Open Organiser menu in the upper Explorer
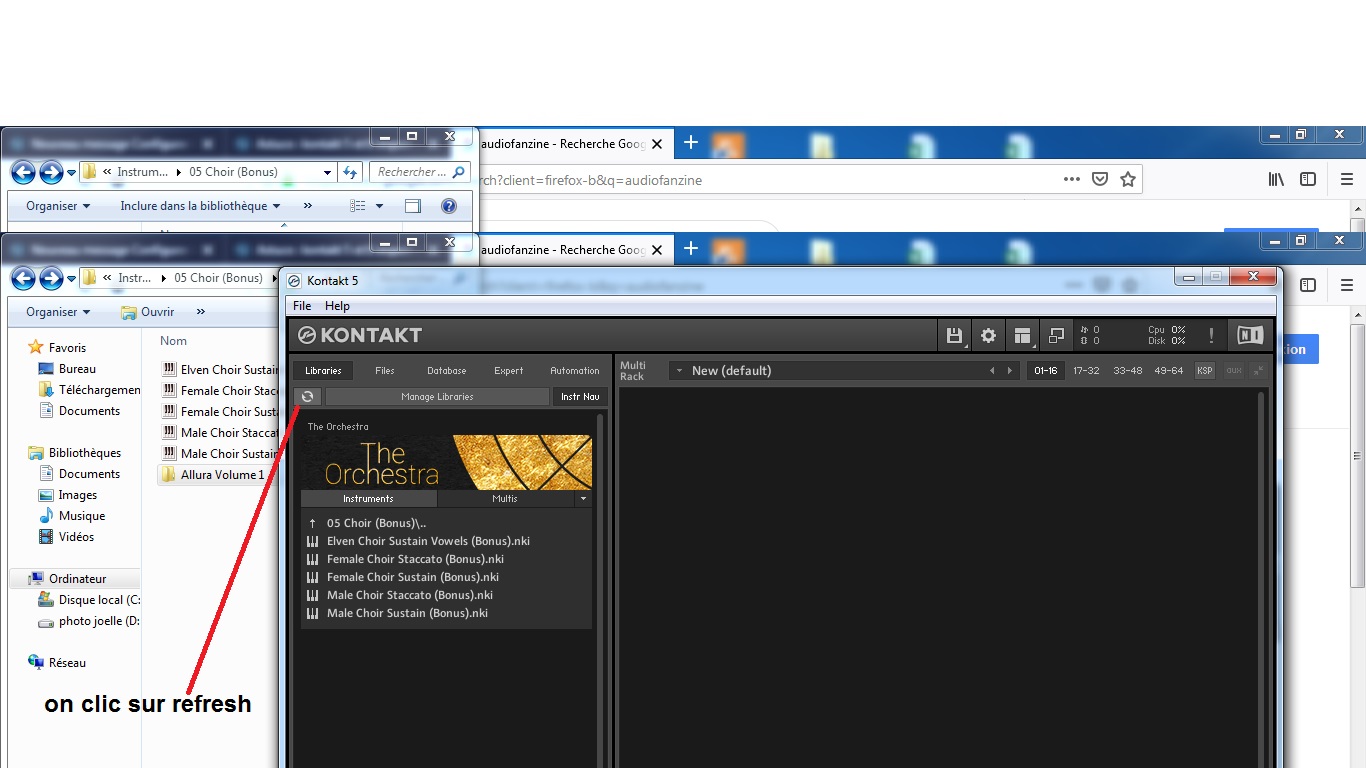The height and width of the screenshot is (768, 1366). tap(58, 206)
